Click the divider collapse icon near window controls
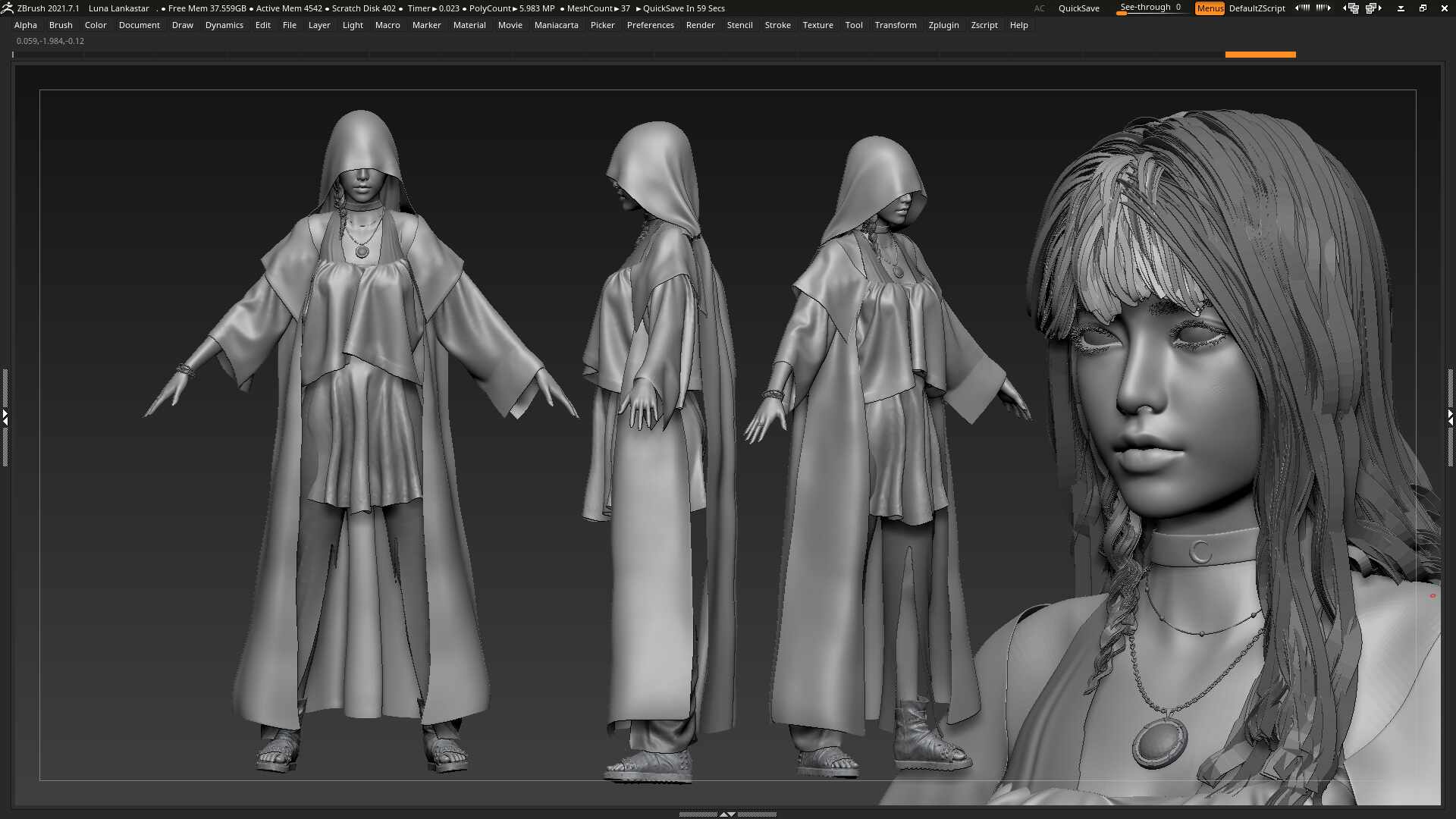 pyautogui.click(x=1401, y=8)
